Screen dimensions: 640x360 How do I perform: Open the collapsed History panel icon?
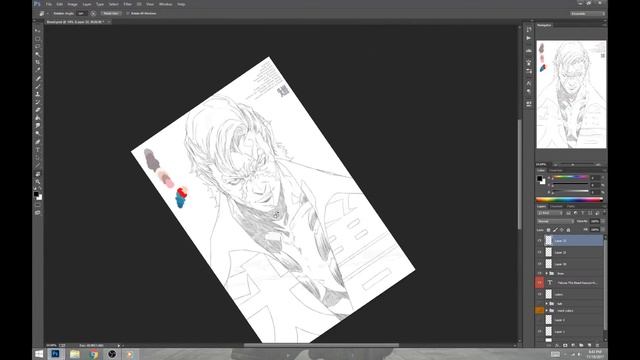point(529,29)
